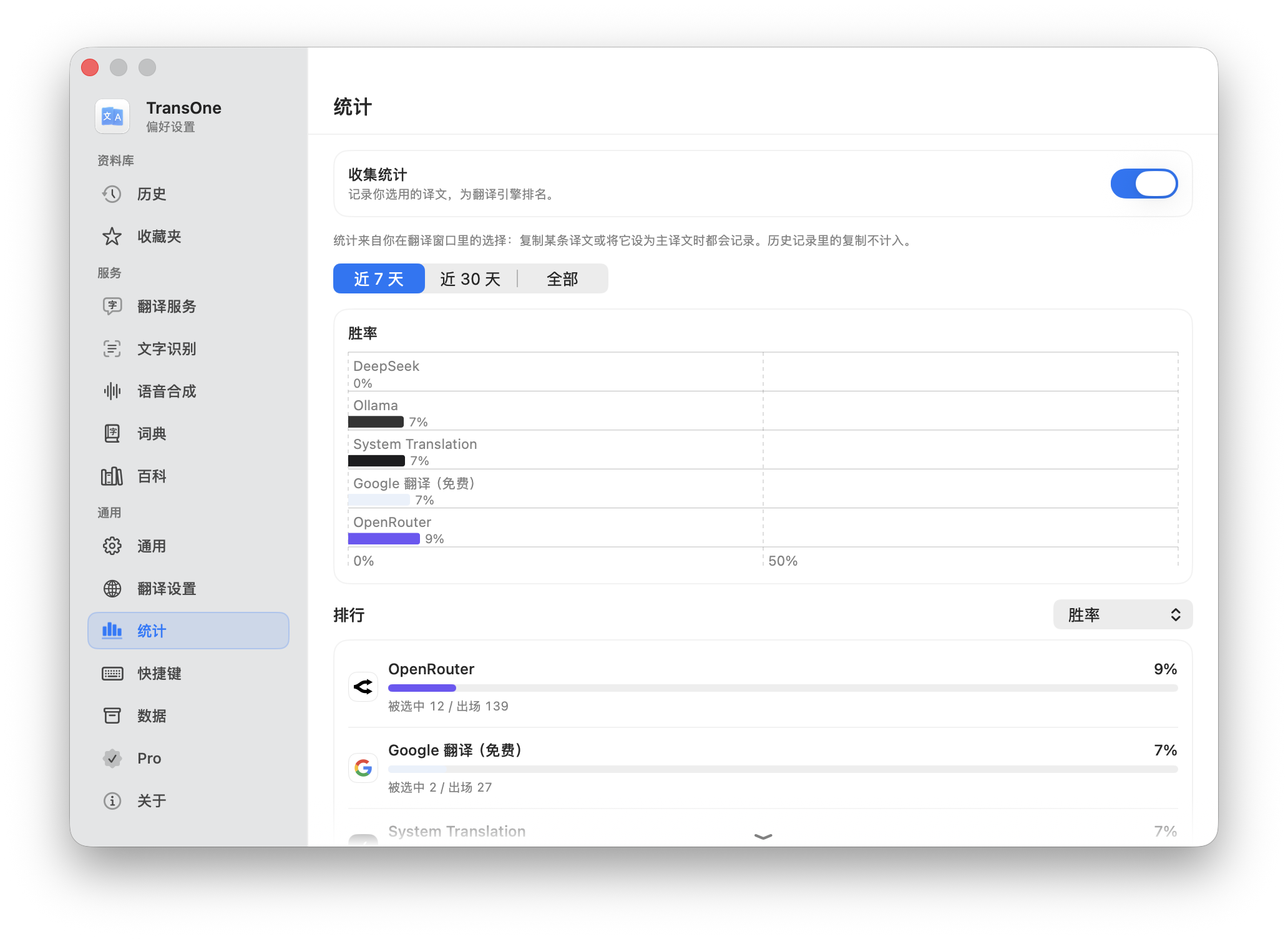Select the 百科 books icon

point(112,476)
